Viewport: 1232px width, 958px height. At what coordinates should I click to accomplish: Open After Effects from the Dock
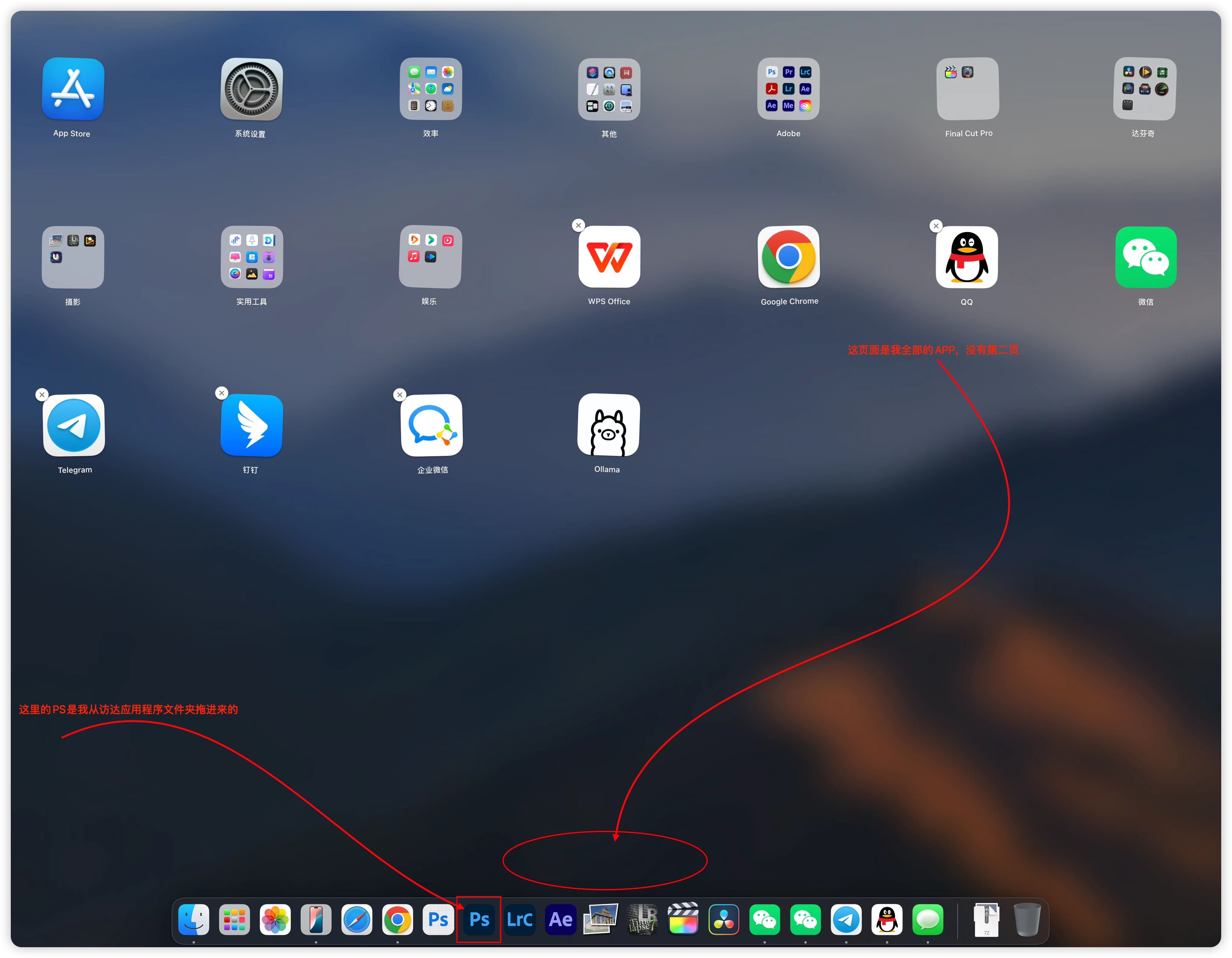[x=560, y=920]
